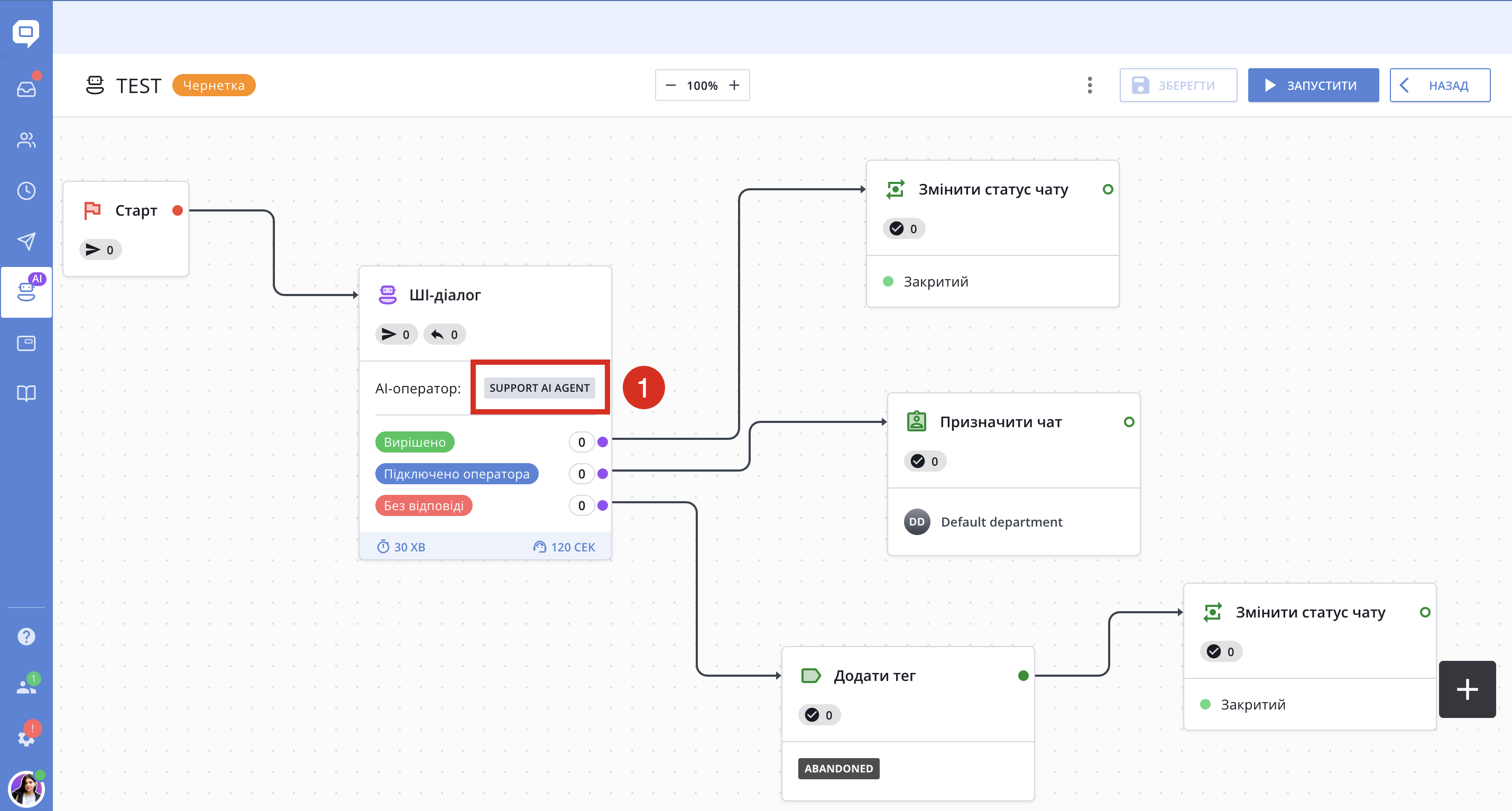The image size is (1512, 811).
Task: Click output circle on top Змінити статус чату
Action: (x=1108, y=189)
